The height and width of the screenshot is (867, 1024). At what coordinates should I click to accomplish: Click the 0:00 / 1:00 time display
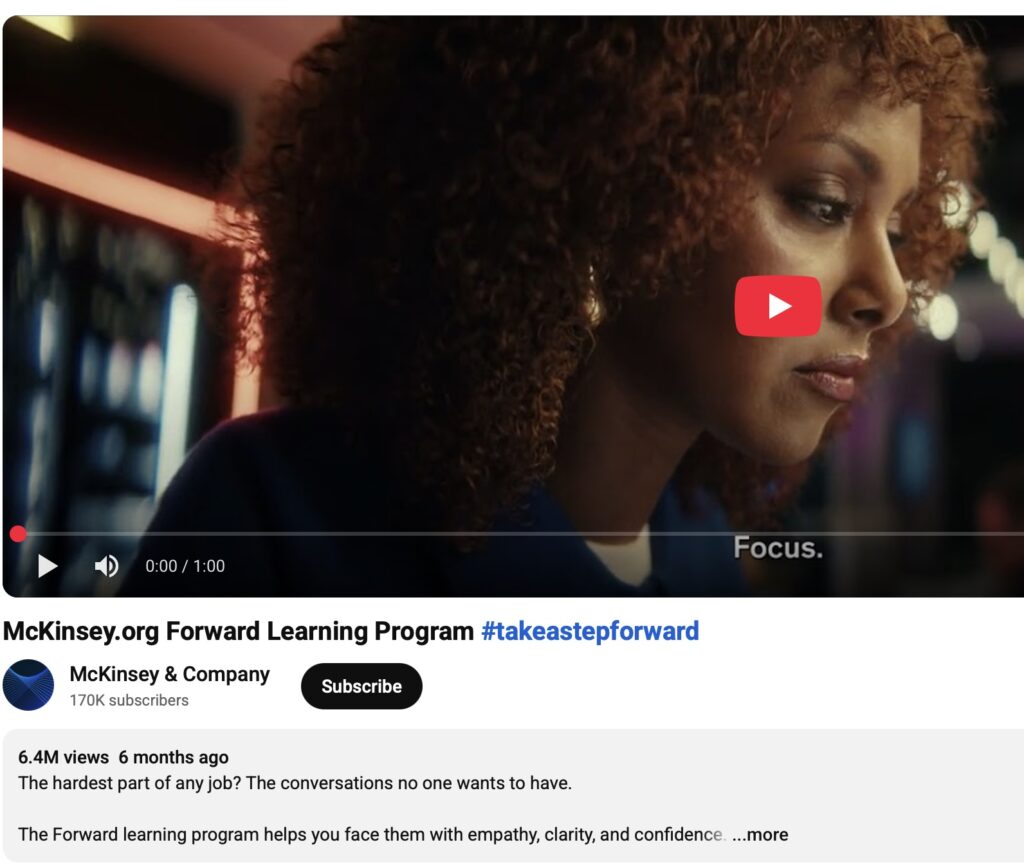185,566
